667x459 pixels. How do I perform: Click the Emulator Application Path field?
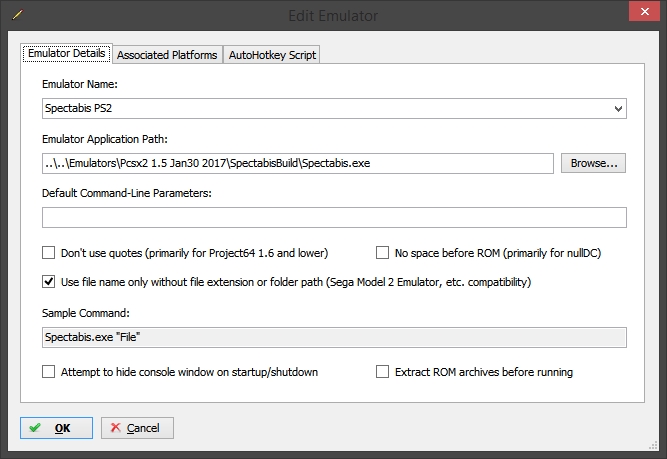(x=298, y=163)
